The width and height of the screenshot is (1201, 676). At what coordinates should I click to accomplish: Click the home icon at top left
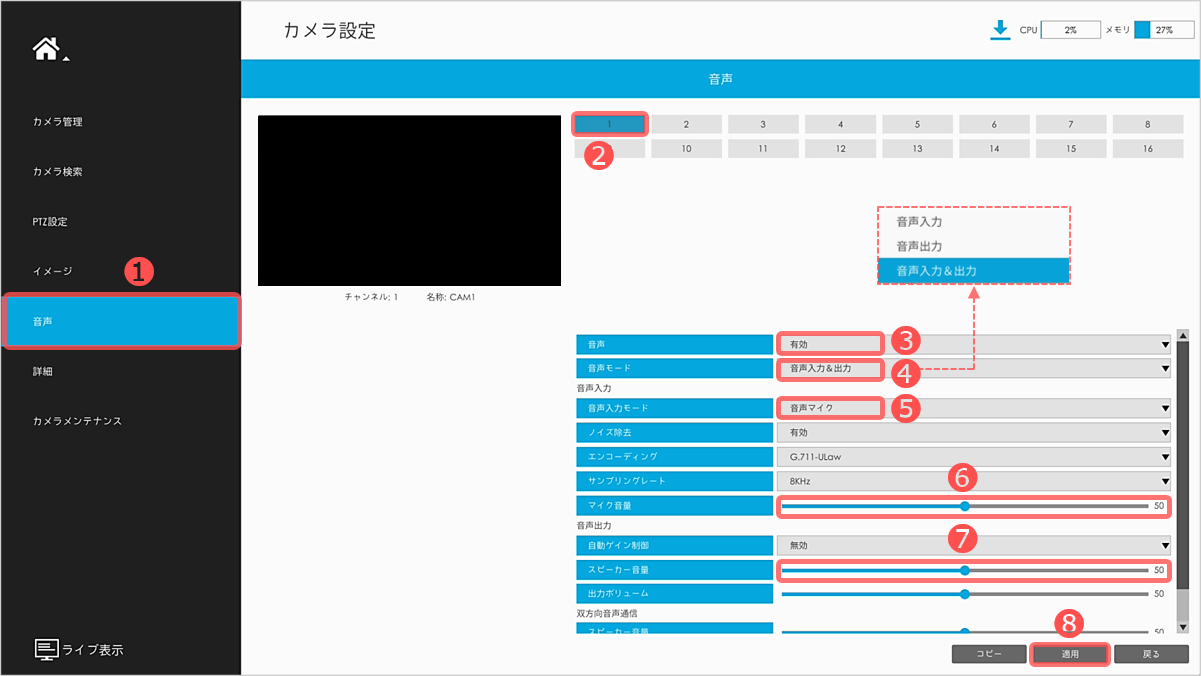(48, 50)
